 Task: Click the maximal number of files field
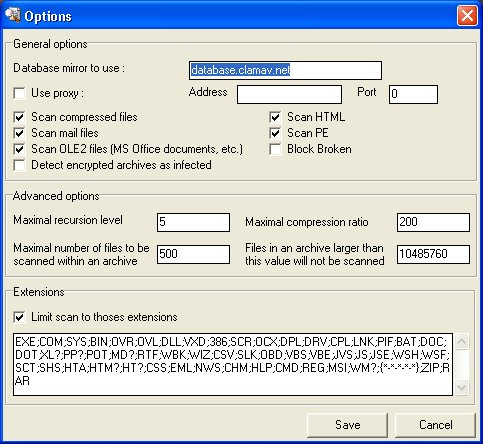click(x=193, y=254)
